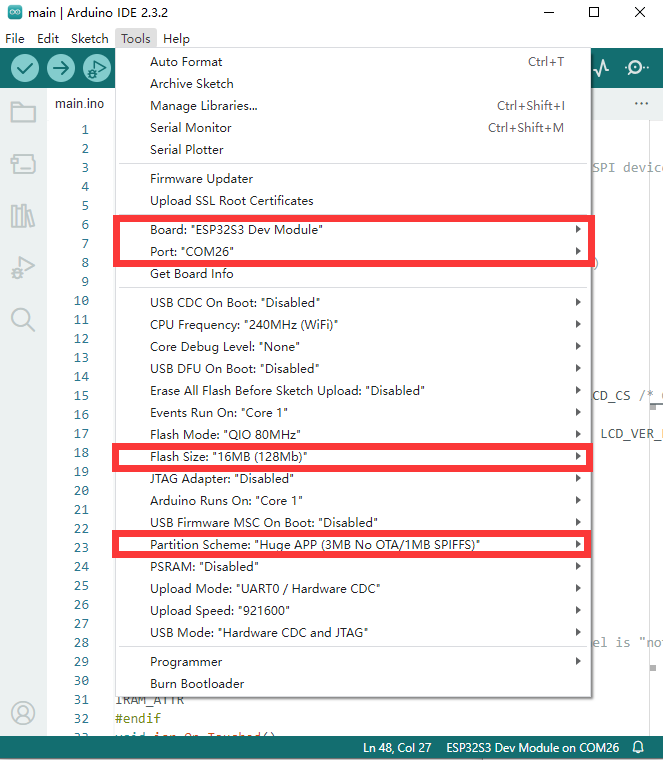Select Auto Format in Tools menu

click(x=353, y=62)
